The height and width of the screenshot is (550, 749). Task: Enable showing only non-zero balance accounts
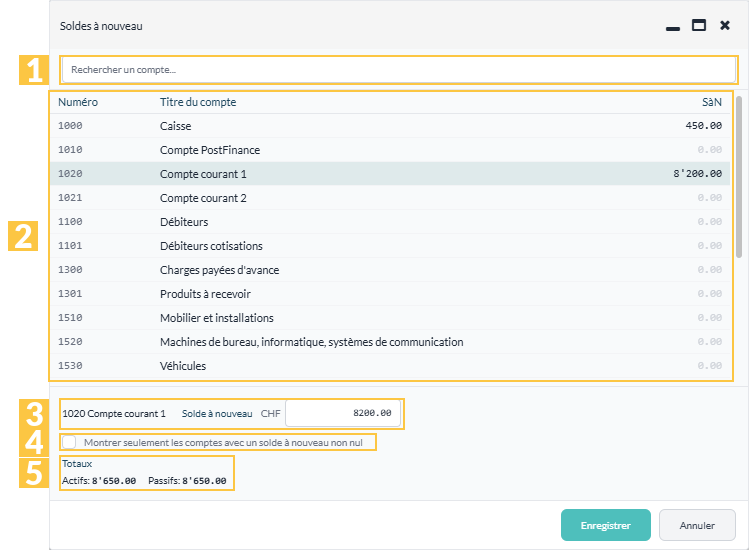(69, 442)
